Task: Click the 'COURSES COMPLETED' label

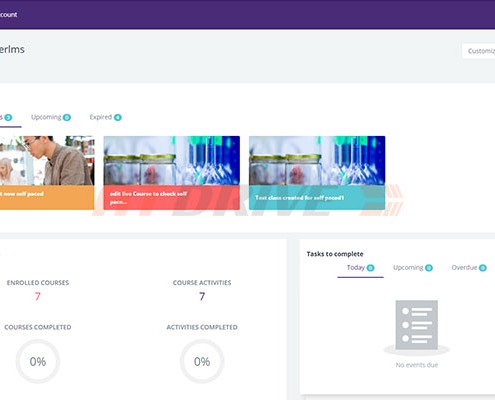Action: [38, 327]
